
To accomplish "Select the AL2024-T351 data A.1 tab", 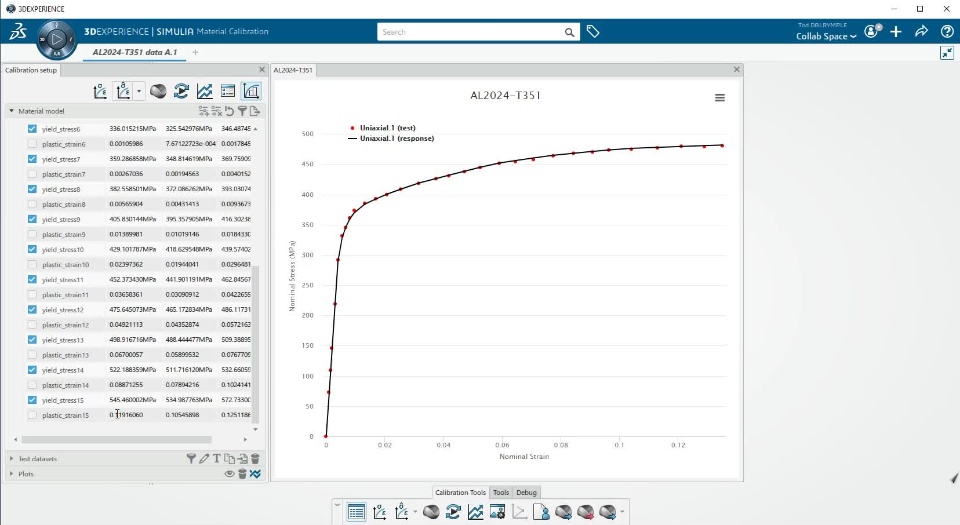I will 135,52.
